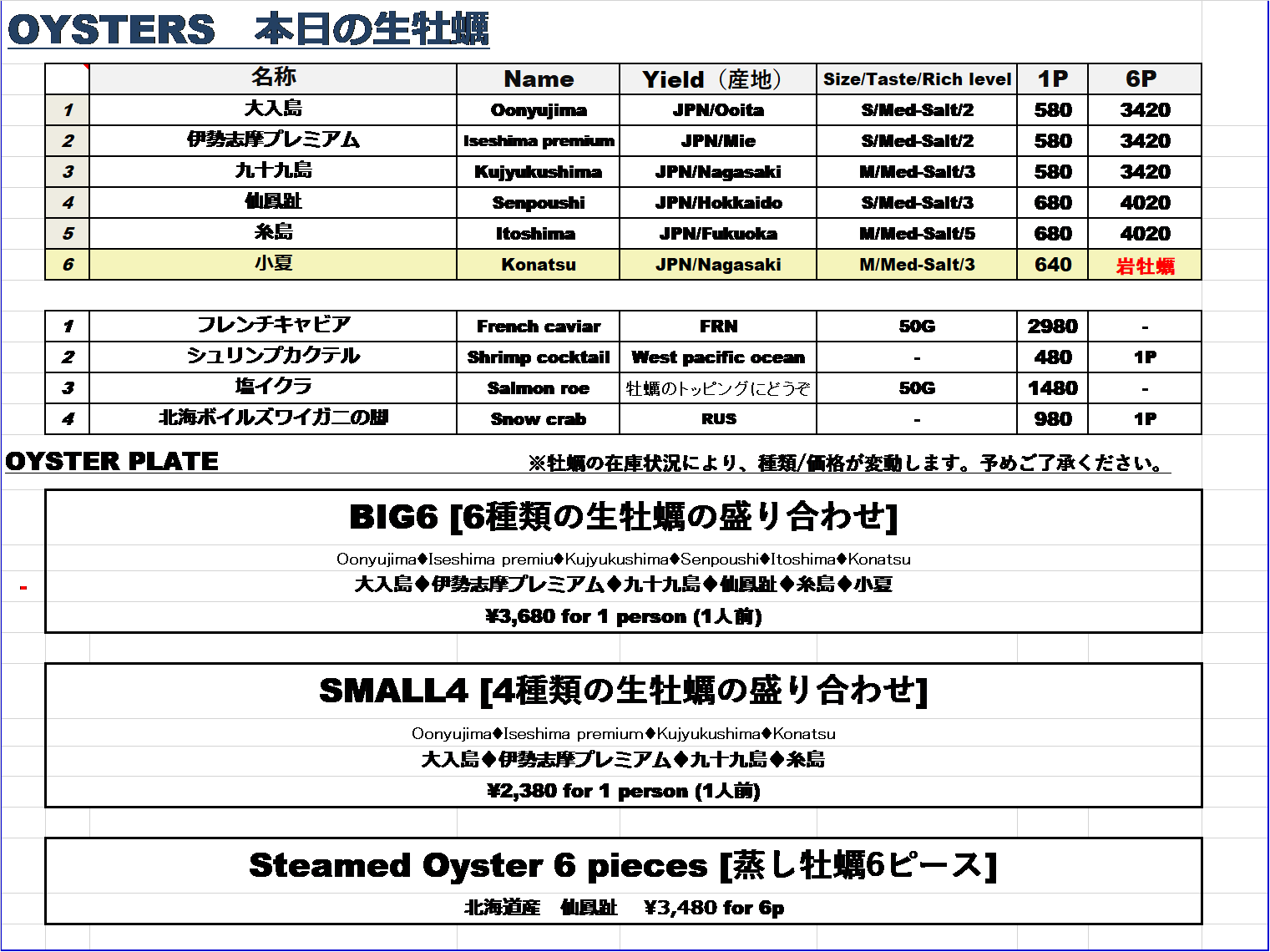Select the Shrimp cocktail cell
Viewport: 1270px width, 952px height.
(x=539, y=357)
